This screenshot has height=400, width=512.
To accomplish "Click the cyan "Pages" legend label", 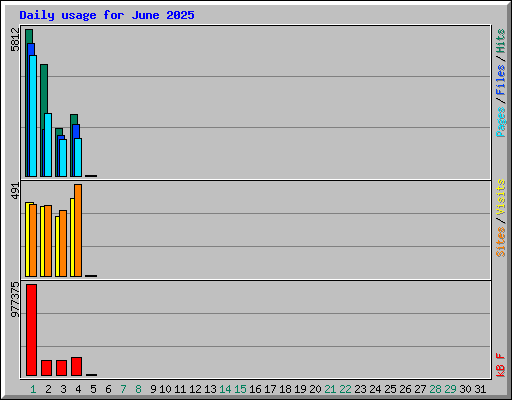I will coord(500,122).
